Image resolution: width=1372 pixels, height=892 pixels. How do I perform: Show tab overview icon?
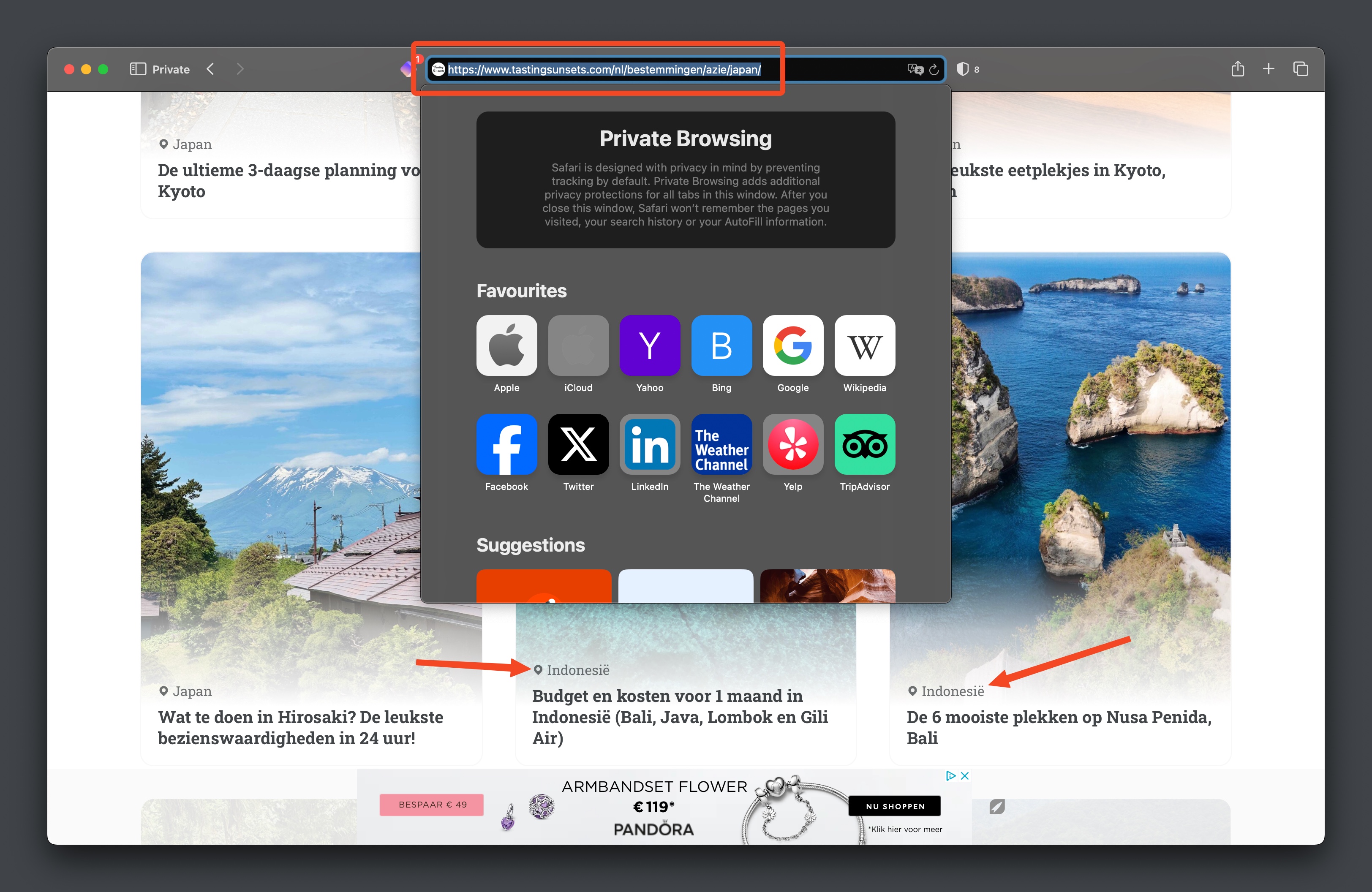coord(1301,69)
